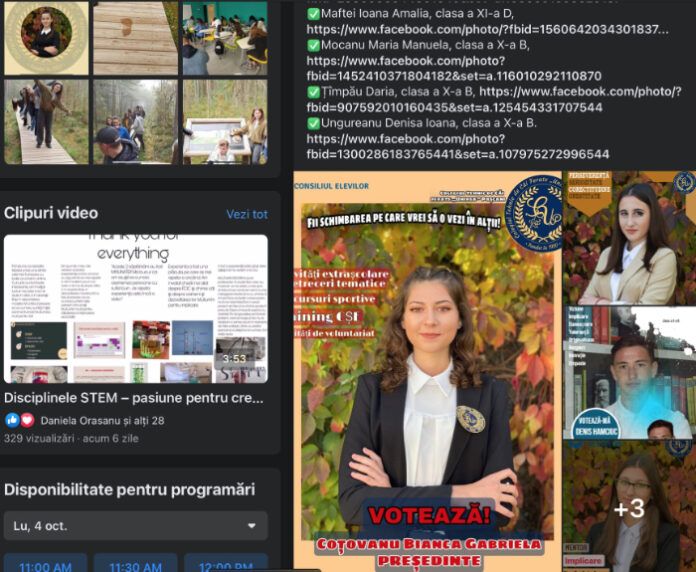
Task: Open the circular portrait photo thumbnail
Action: coord(46,37)
